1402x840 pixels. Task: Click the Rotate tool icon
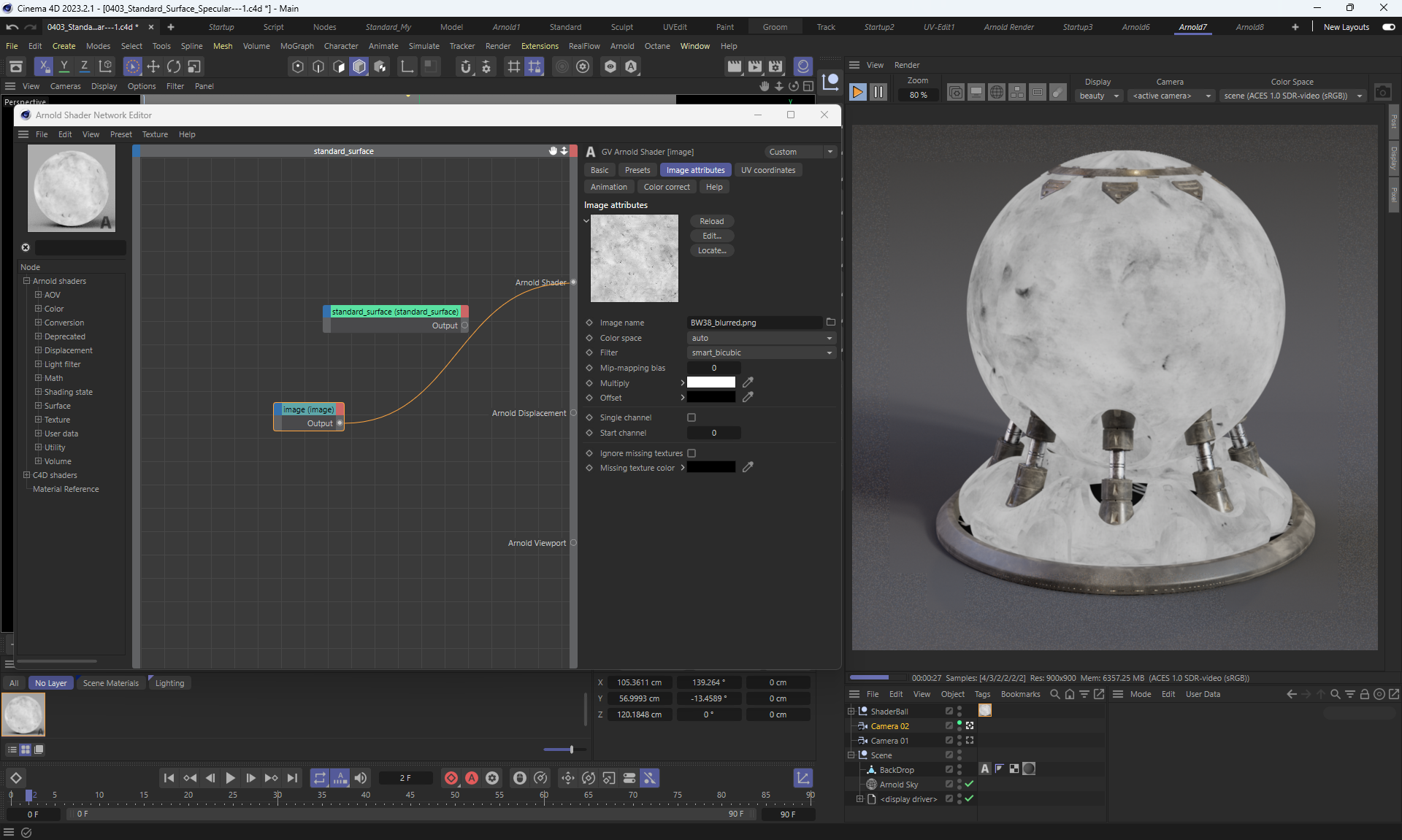coord(174,66)
